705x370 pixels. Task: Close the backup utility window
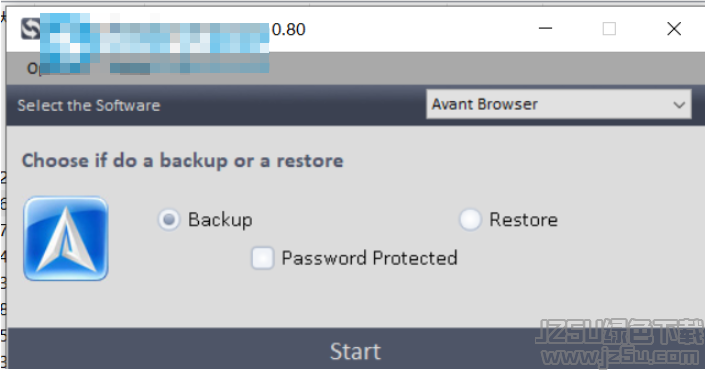(674, 29)
